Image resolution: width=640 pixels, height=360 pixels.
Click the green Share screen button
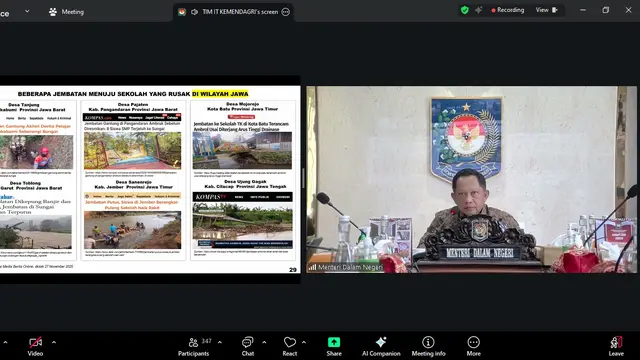click(334, 346)
